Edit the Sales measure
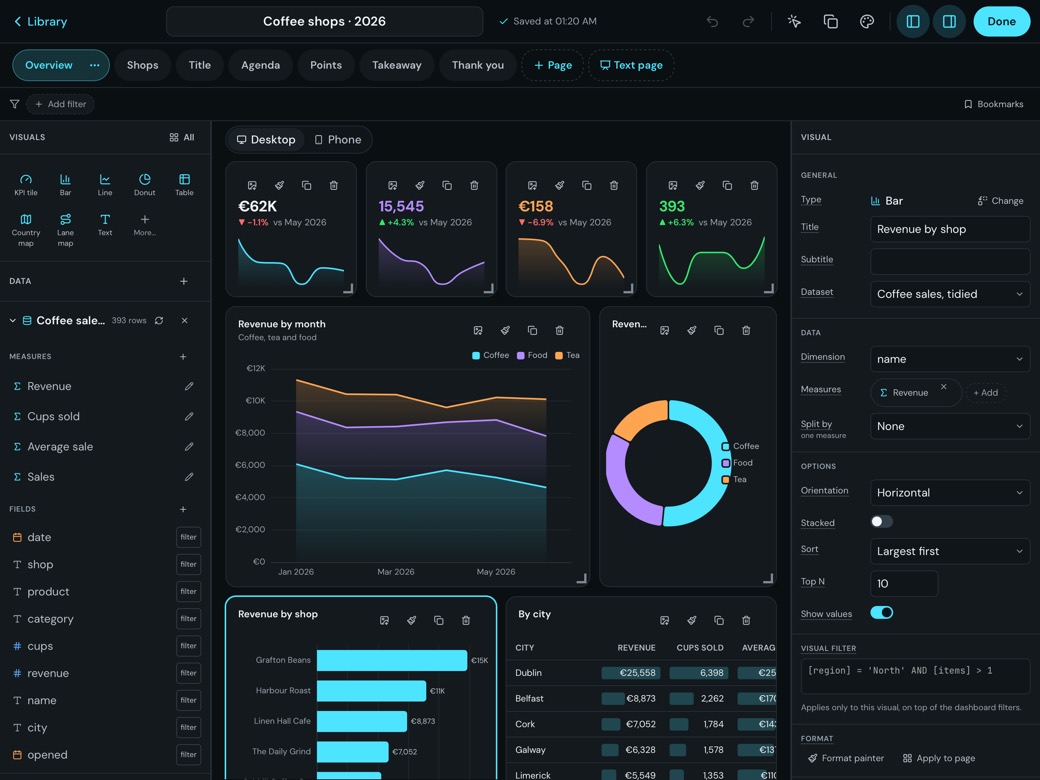This screenshot has width=1040, height=780. click(189, 477)
